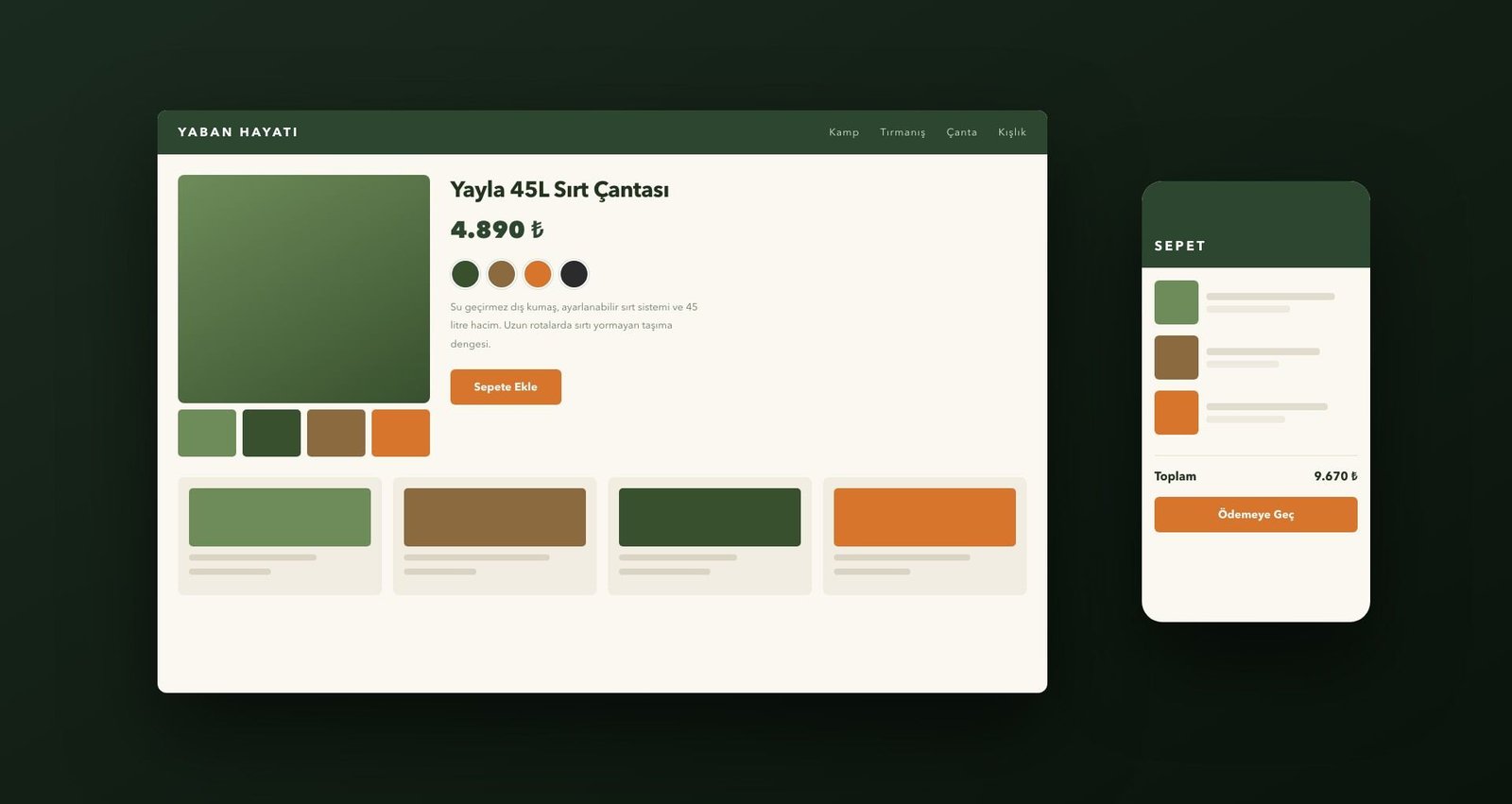Open the light green related product card
Image resolution: width=1512 pixels, height=804 pixels.
(280, 536)
